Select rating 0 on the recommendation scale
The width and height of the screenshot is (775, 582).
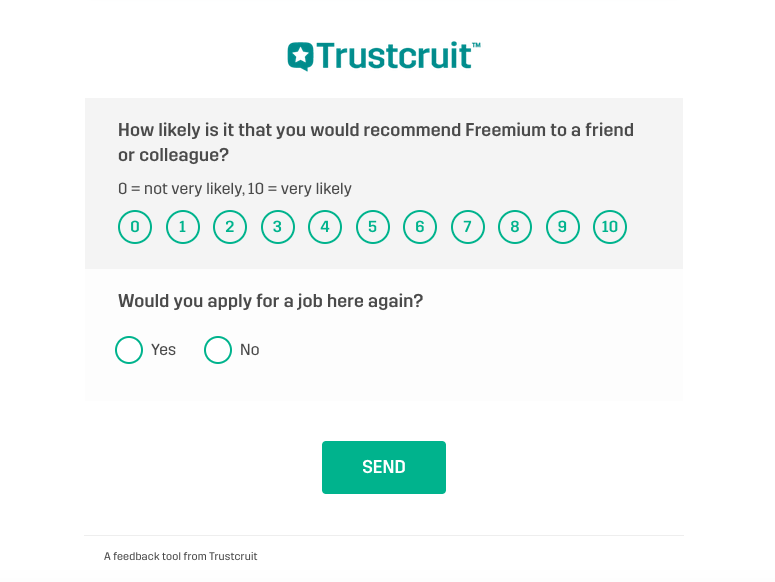pos(135,227)
